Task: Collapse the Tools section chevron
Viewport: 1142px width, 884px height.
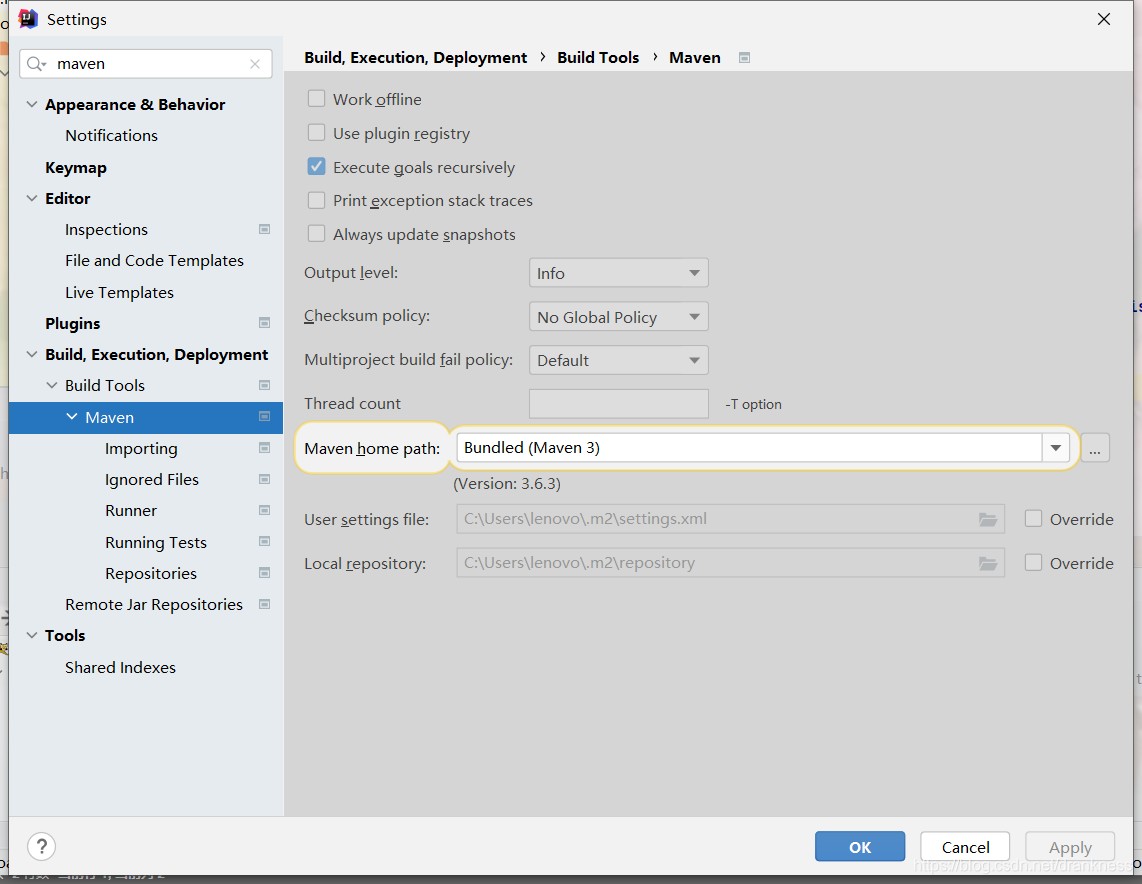Action: click(31, 635)
